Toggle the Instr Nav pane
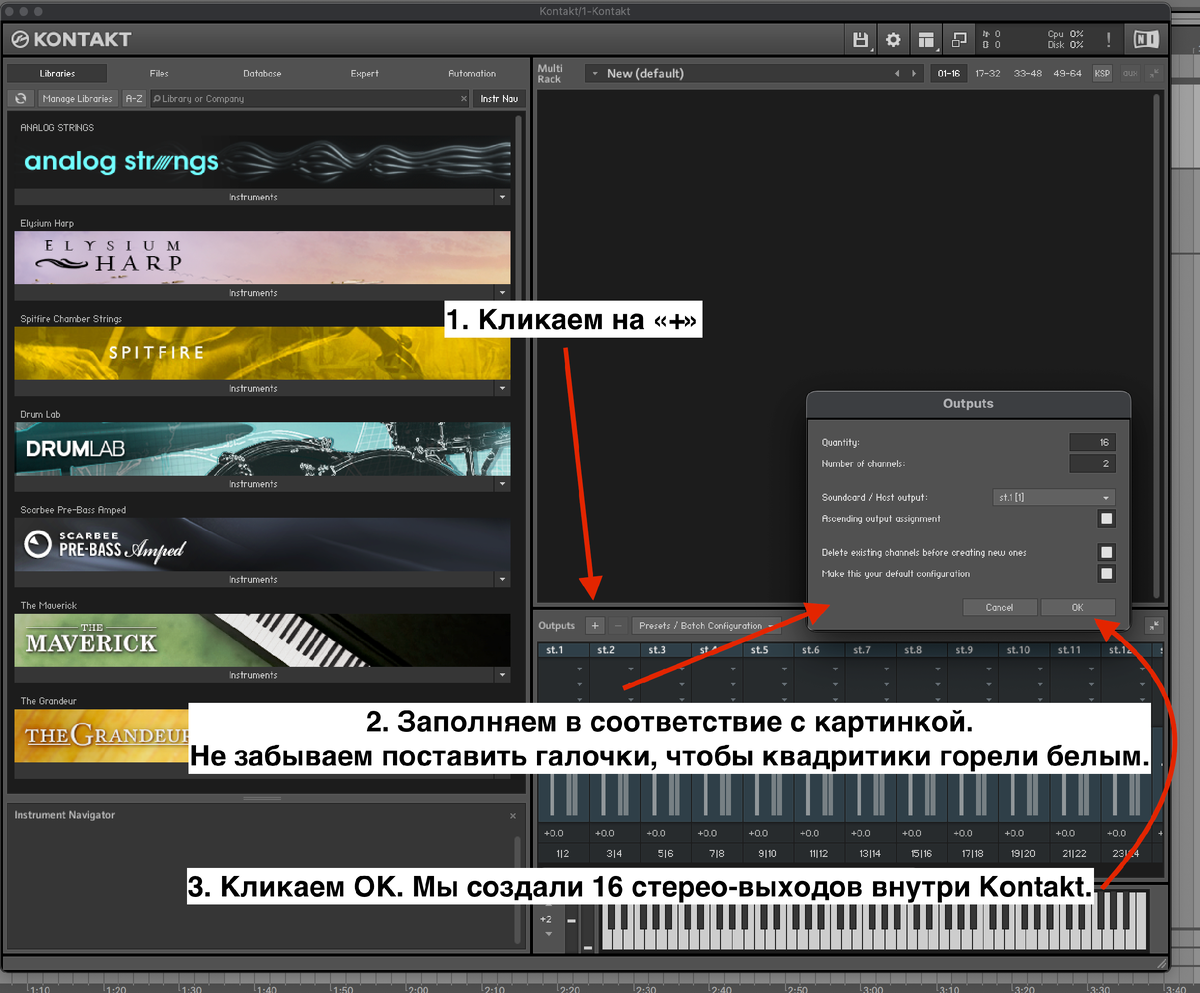Image resolution: width=1200 pixels, height=993 pixels. [x=498, y=99]
